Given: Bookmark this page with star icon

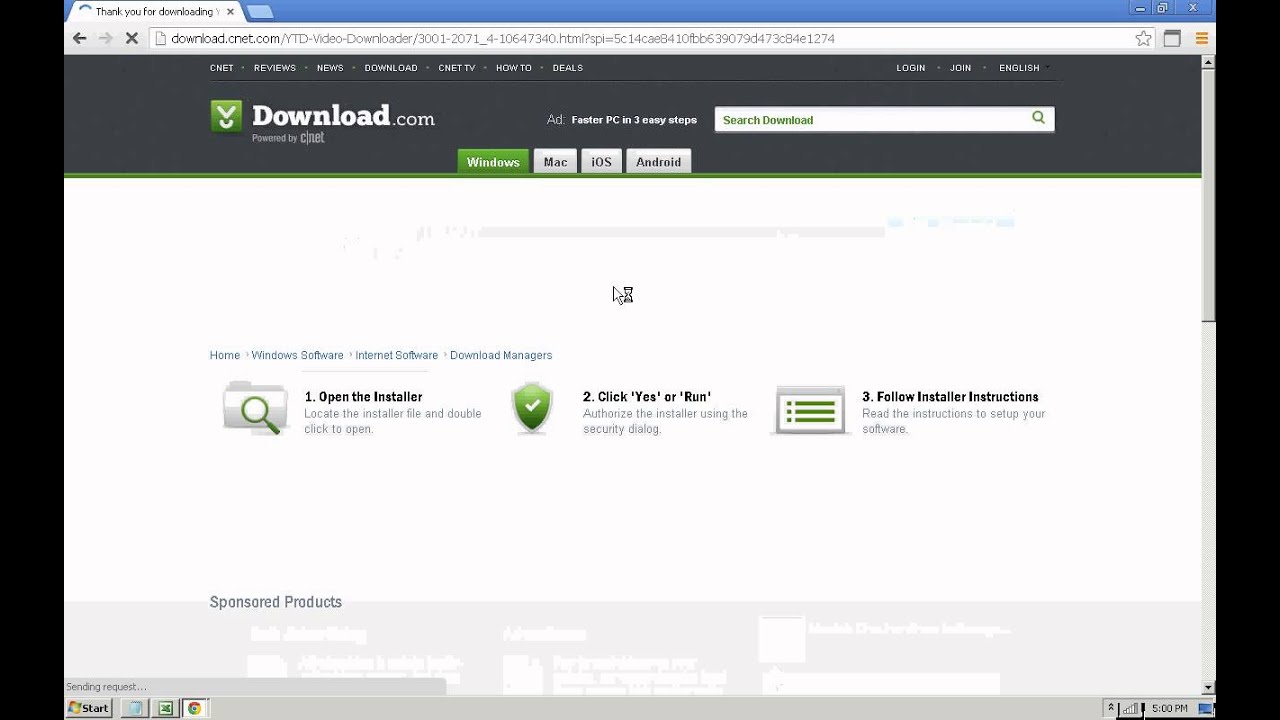Looking at the screenshot, I should click(x=1144, y=38).
